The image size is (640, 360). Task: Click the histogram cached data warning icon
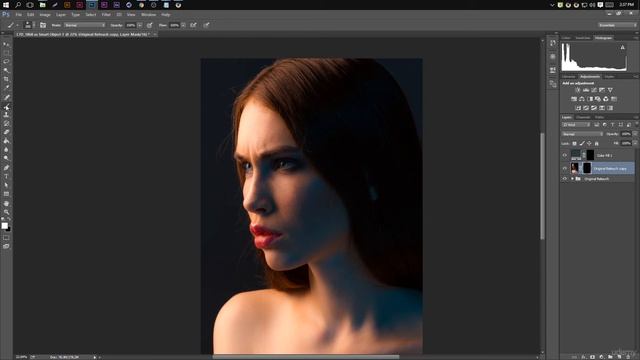coord(622,47)
